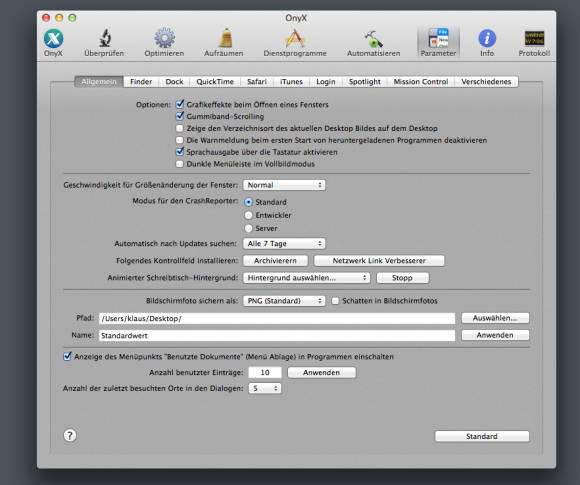580x485 pixels.
Task: Click the Name field showing Standardwert
Action: 277,336
